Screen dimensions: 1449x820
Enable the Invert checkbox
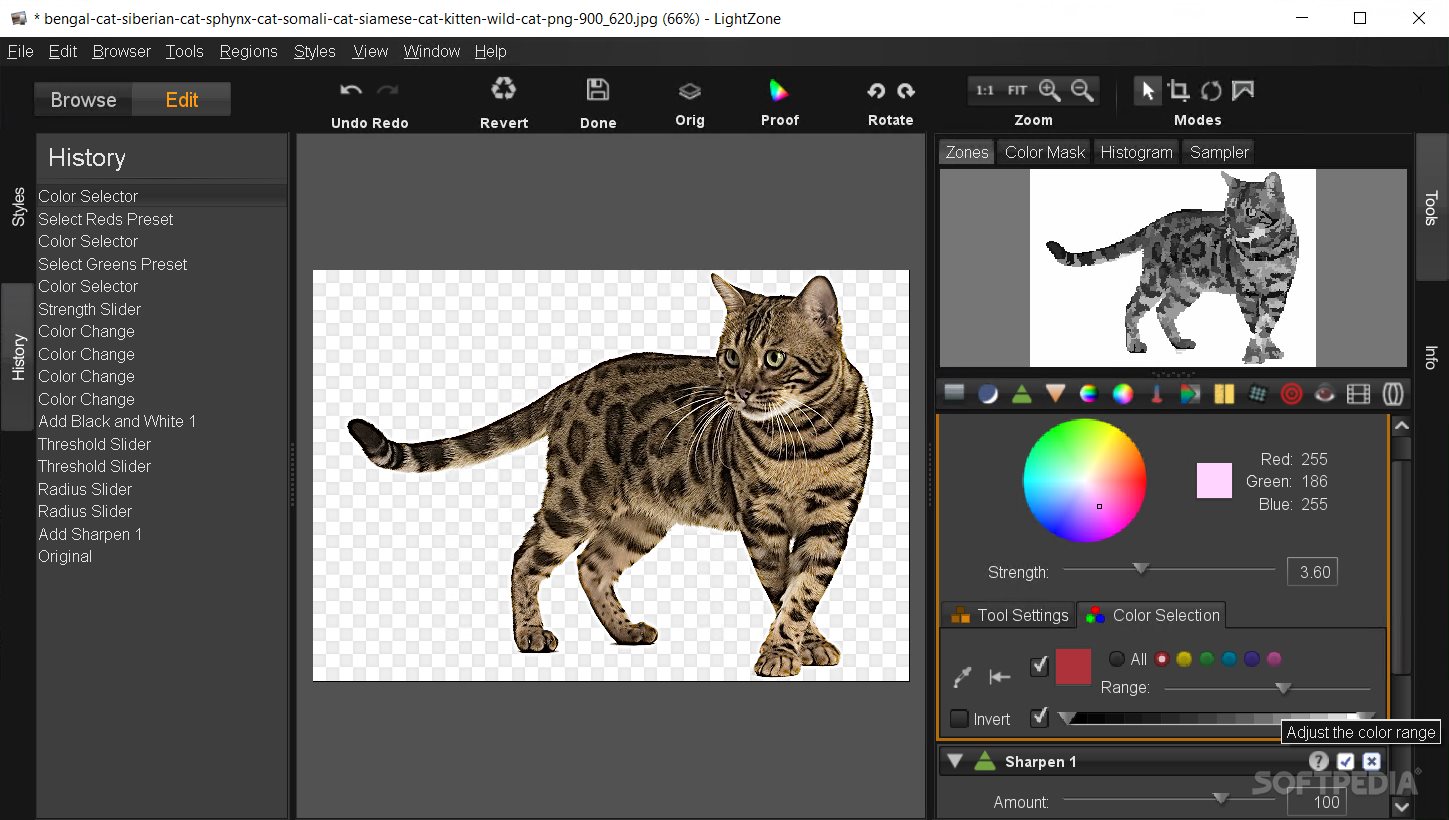coord(958,718)
